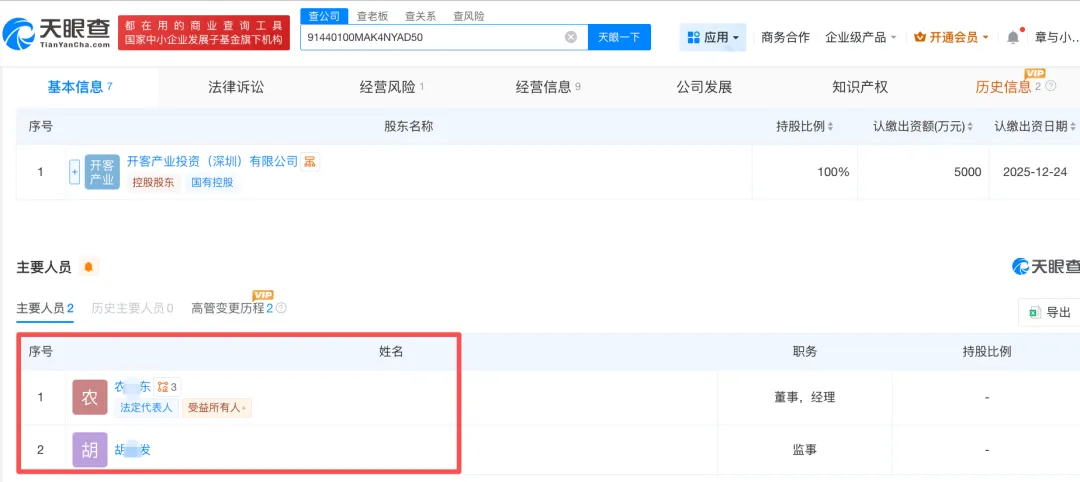Screen dimensions: 1080x482
Task: Click the 农 avatar in the first personnel row
Action: [89, 397]
